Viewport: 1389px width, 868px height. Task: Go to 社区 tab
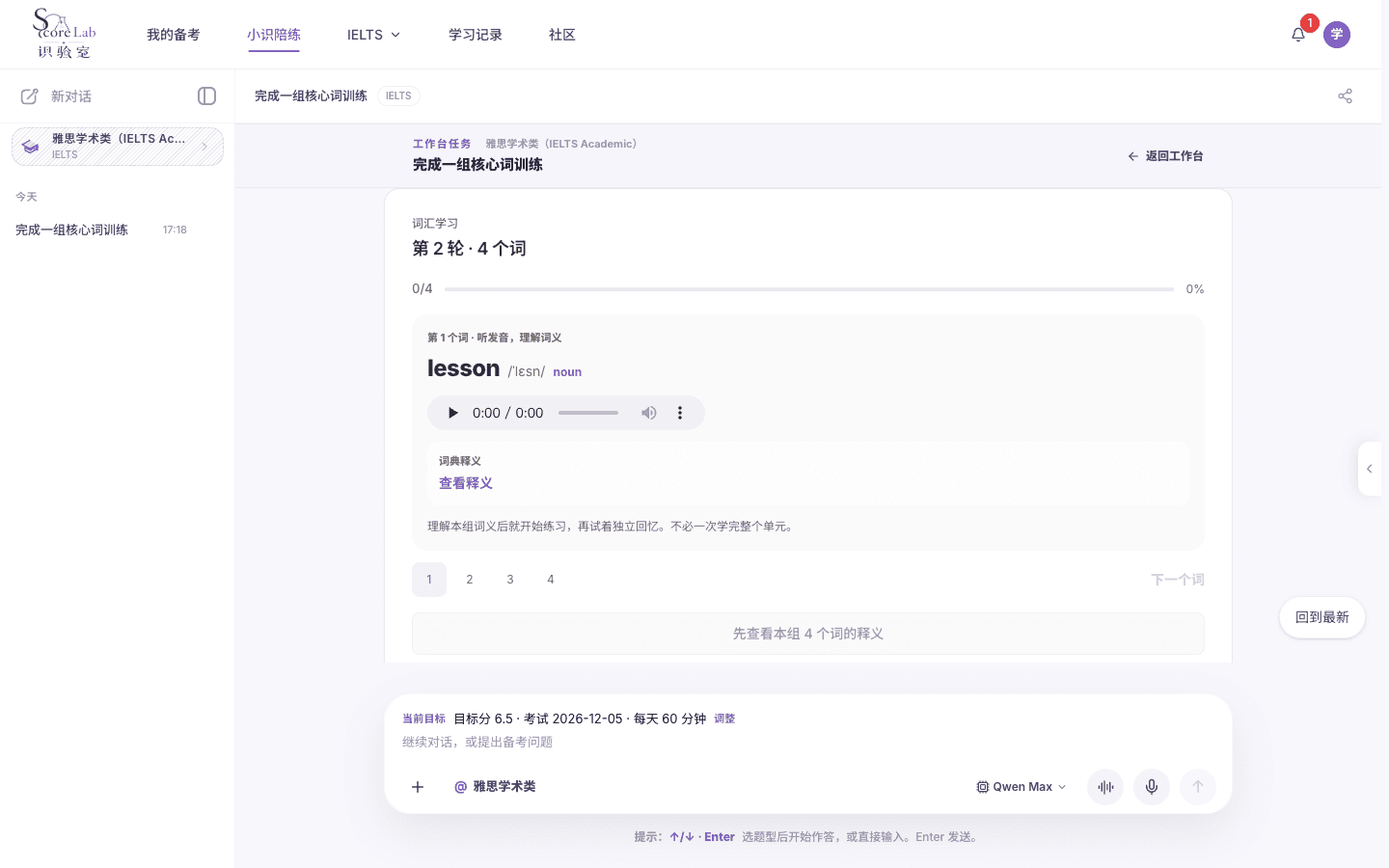(562, 35)
